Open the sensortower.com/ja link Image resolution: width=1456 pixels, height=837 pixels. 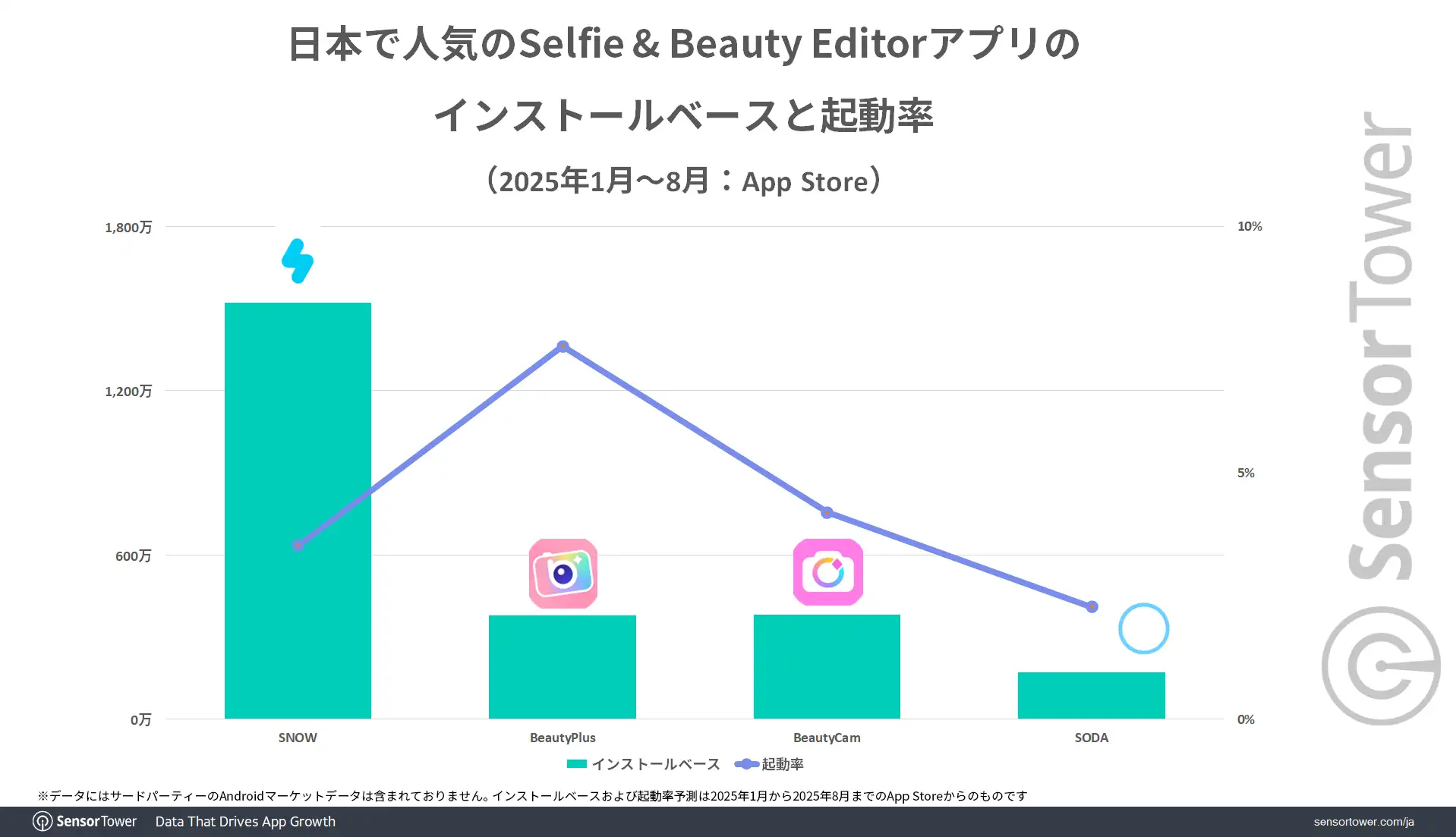coord(1363,822)
